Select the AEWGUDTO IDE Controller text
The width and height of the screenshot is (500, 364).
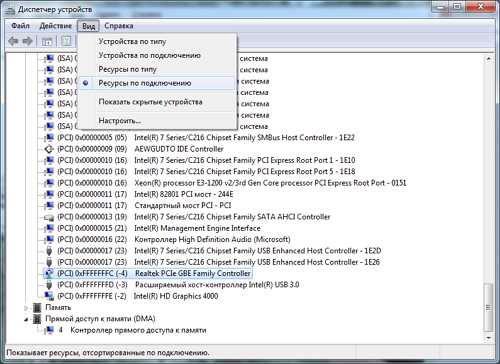tap(179, 149)
